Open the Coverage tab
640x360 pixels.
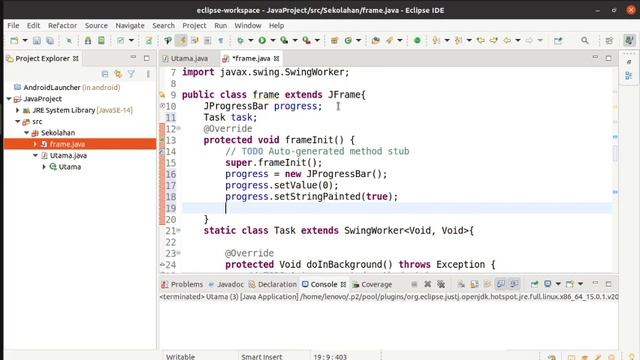point(372,284)
